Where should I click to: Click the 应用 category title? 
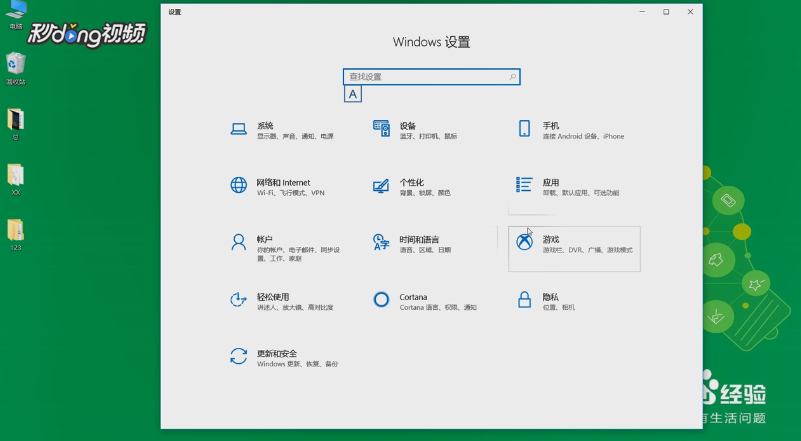[551, 182]
